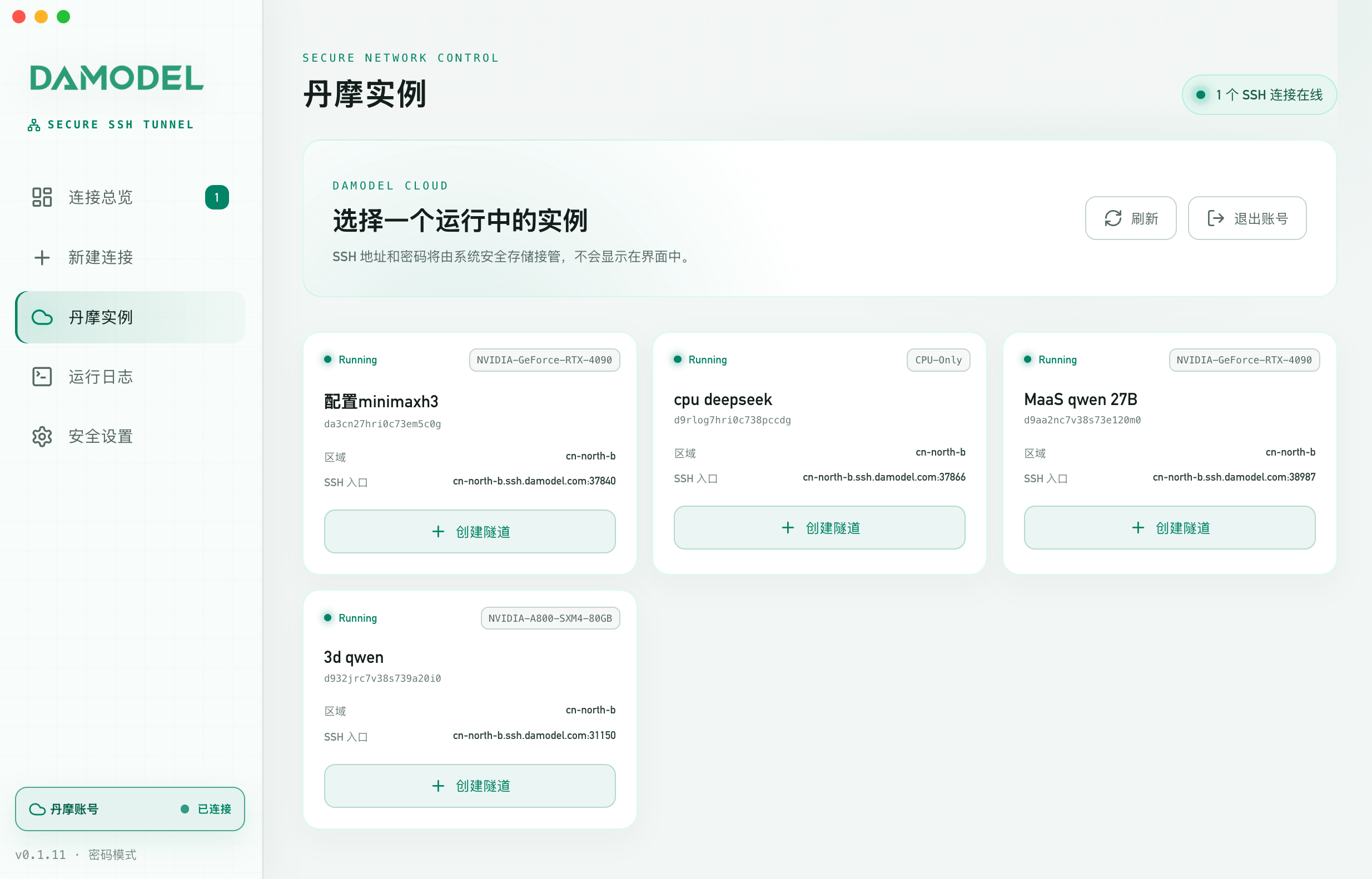The image size is (1372, 879).
Task: Click the logout arrow icon in 退出账号
Action: tap(1216, 218)
